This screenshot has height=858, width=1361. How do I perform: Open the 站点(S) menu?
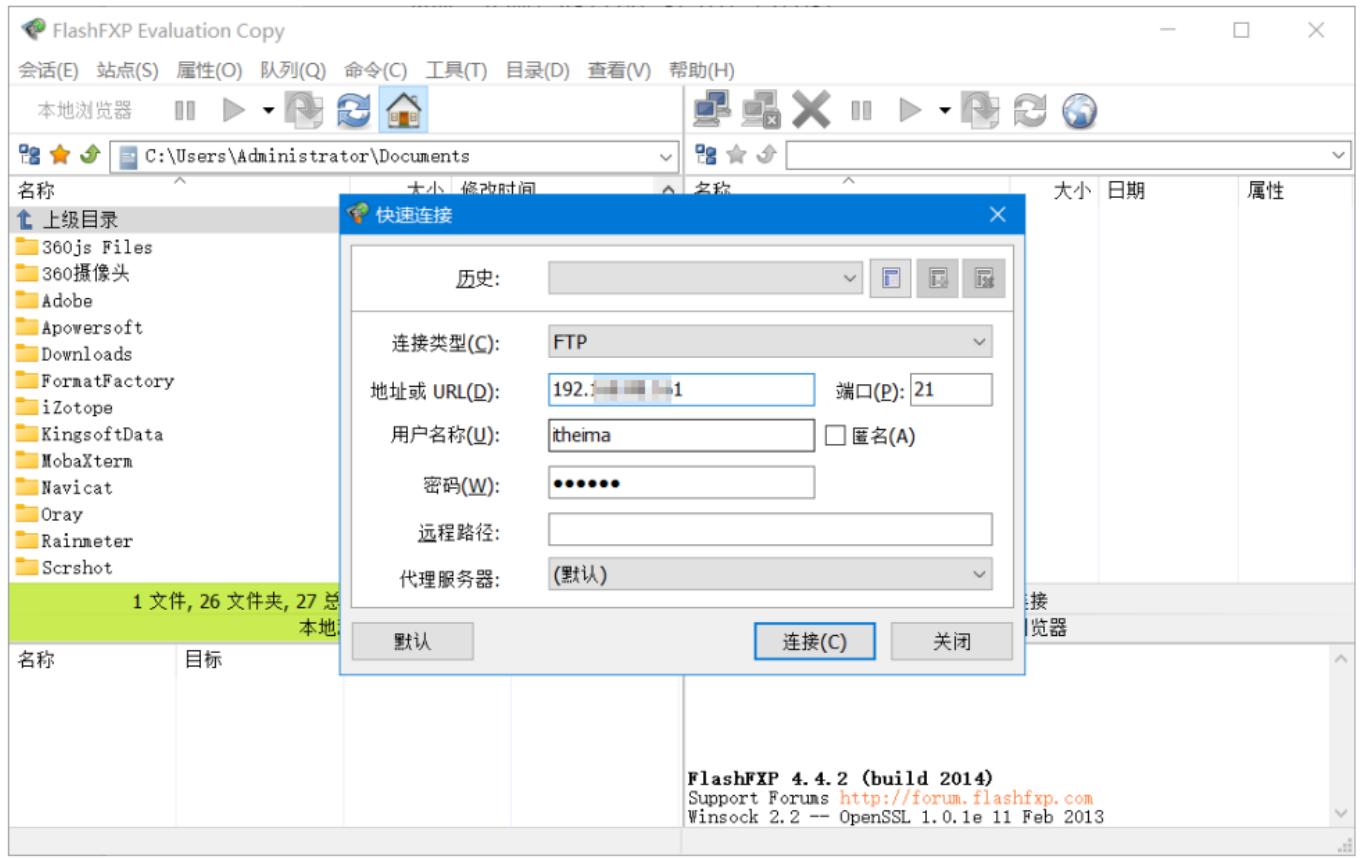coord(127,70)
